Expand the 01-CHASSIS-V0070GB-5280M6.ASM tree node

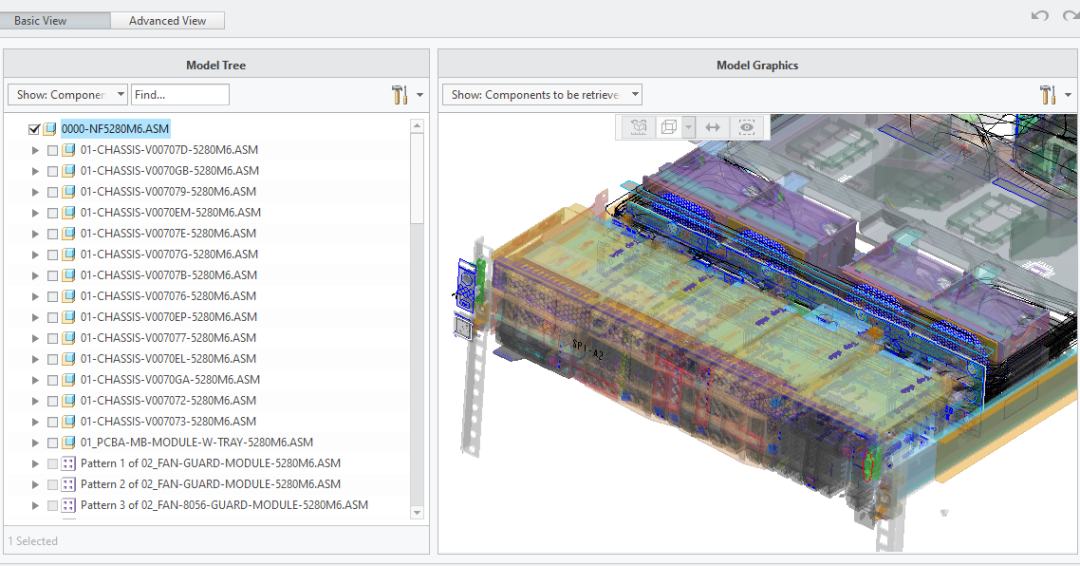[36, 171]
